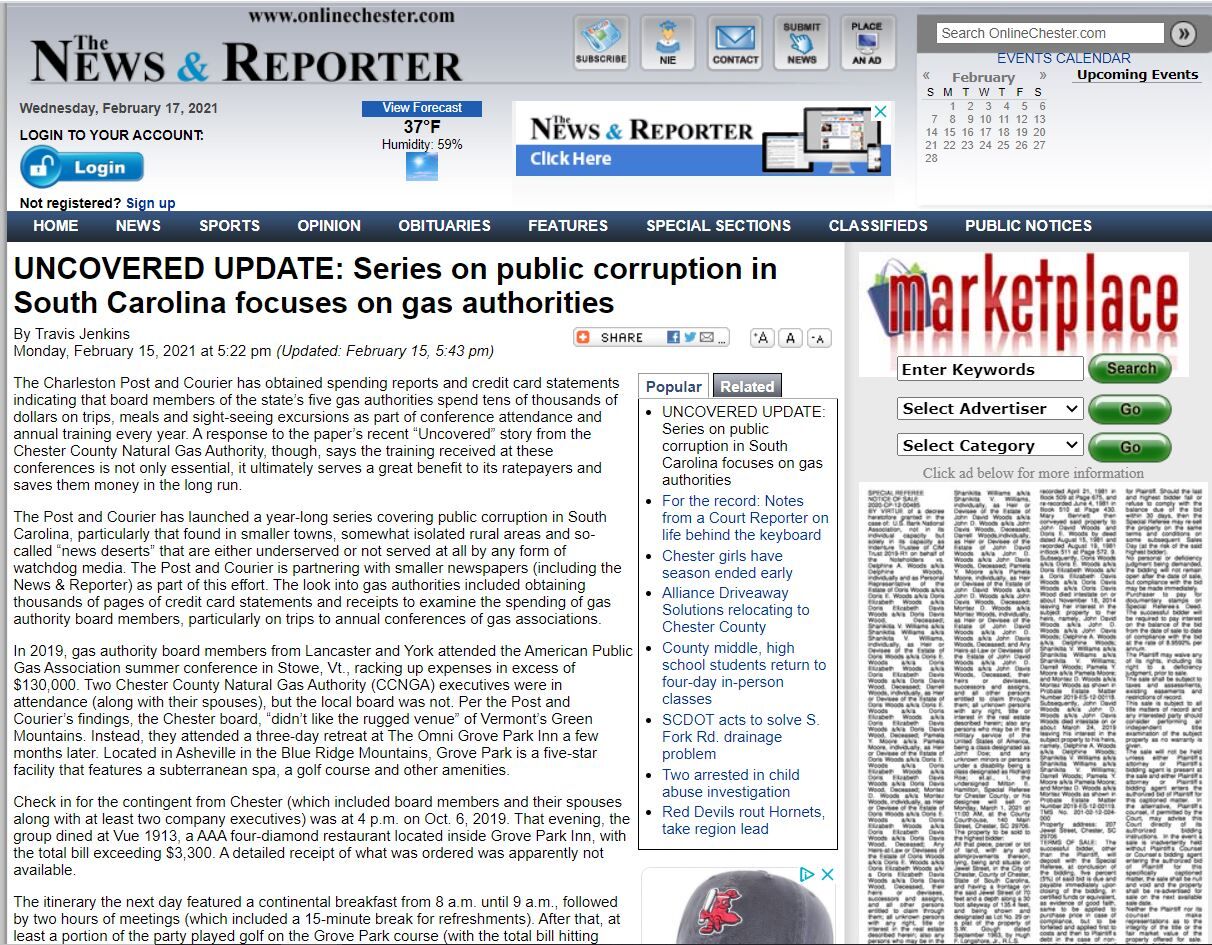The image size is (1212, 945).
Task: Click the baseball cap ad image
Action: pos(738,908)
